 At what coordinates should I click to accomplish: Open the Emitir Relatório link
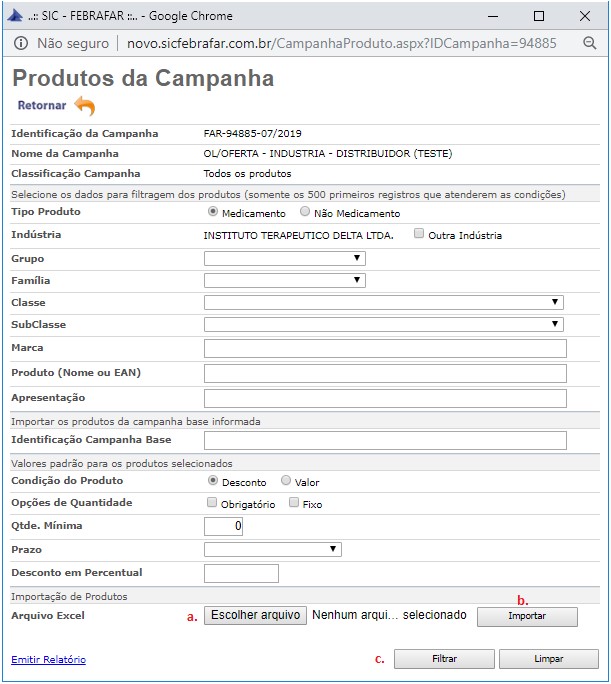pos(48,660)
